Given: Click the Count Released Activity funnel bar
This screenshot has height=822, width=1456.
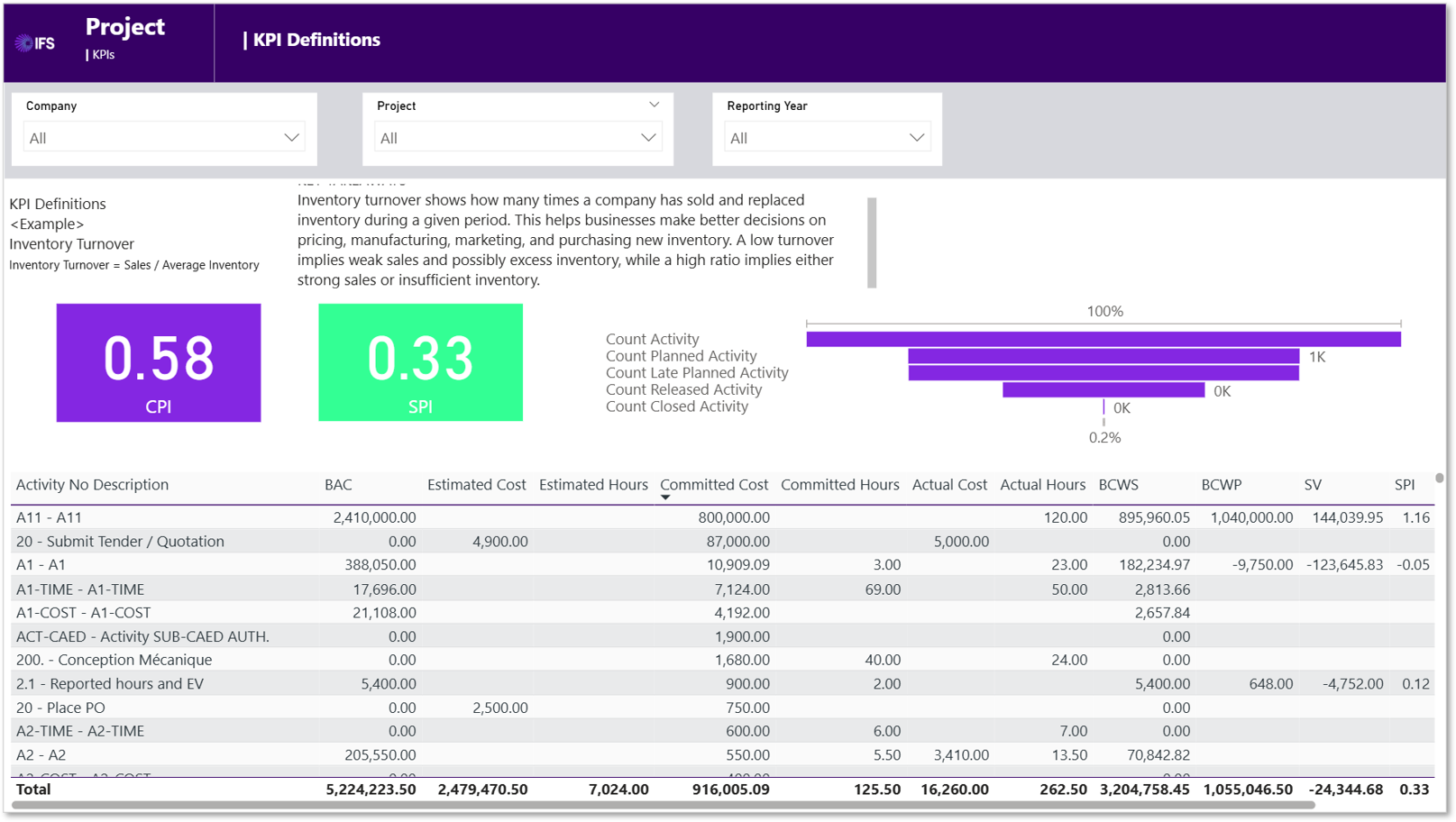Looking at the screenshot, I should pyautogui.click(x=1103, y=390).
